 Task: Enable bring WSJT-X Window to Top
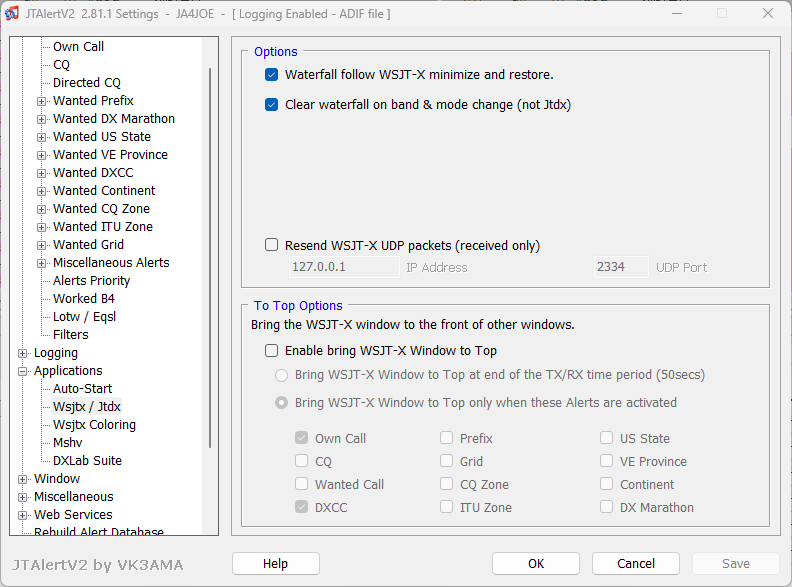[271, 351]
